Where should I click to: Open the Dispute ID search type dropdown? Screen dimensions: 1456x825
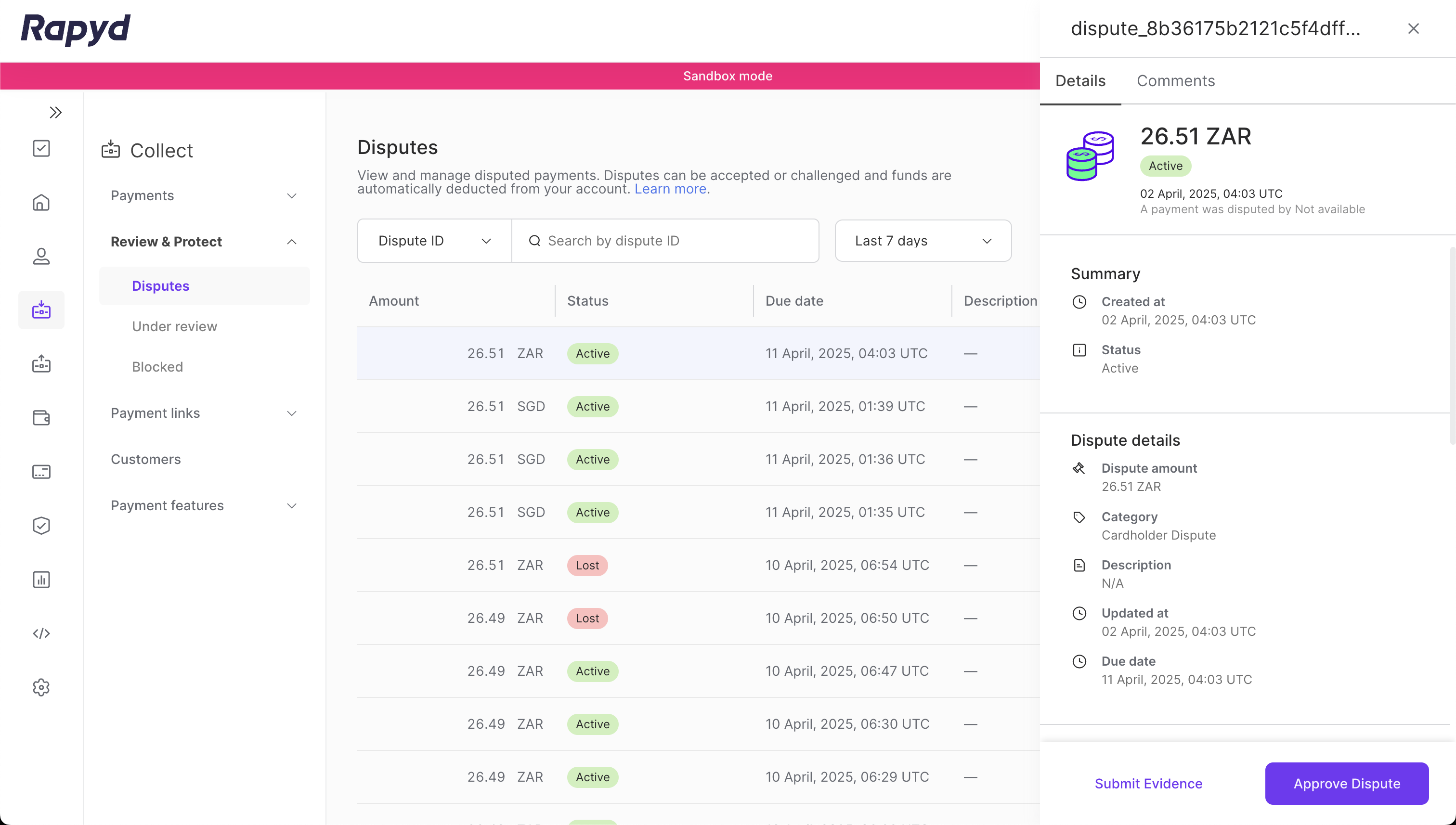[x=433, y=240]
